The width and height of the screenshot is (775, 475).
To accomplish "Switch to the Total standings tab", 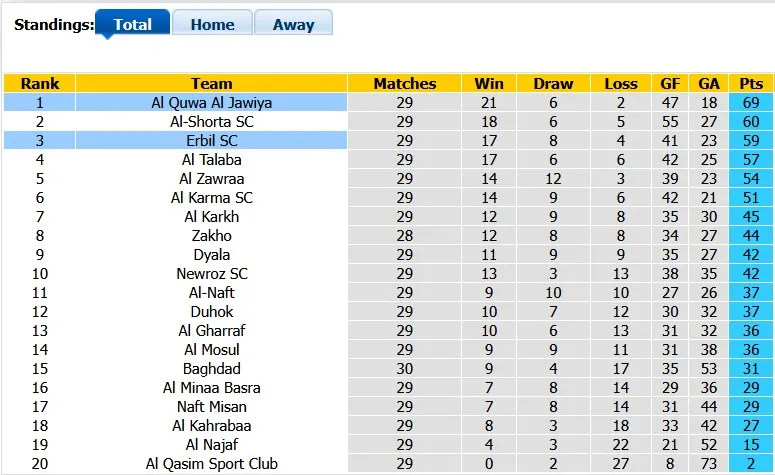I will click(132, 25).
